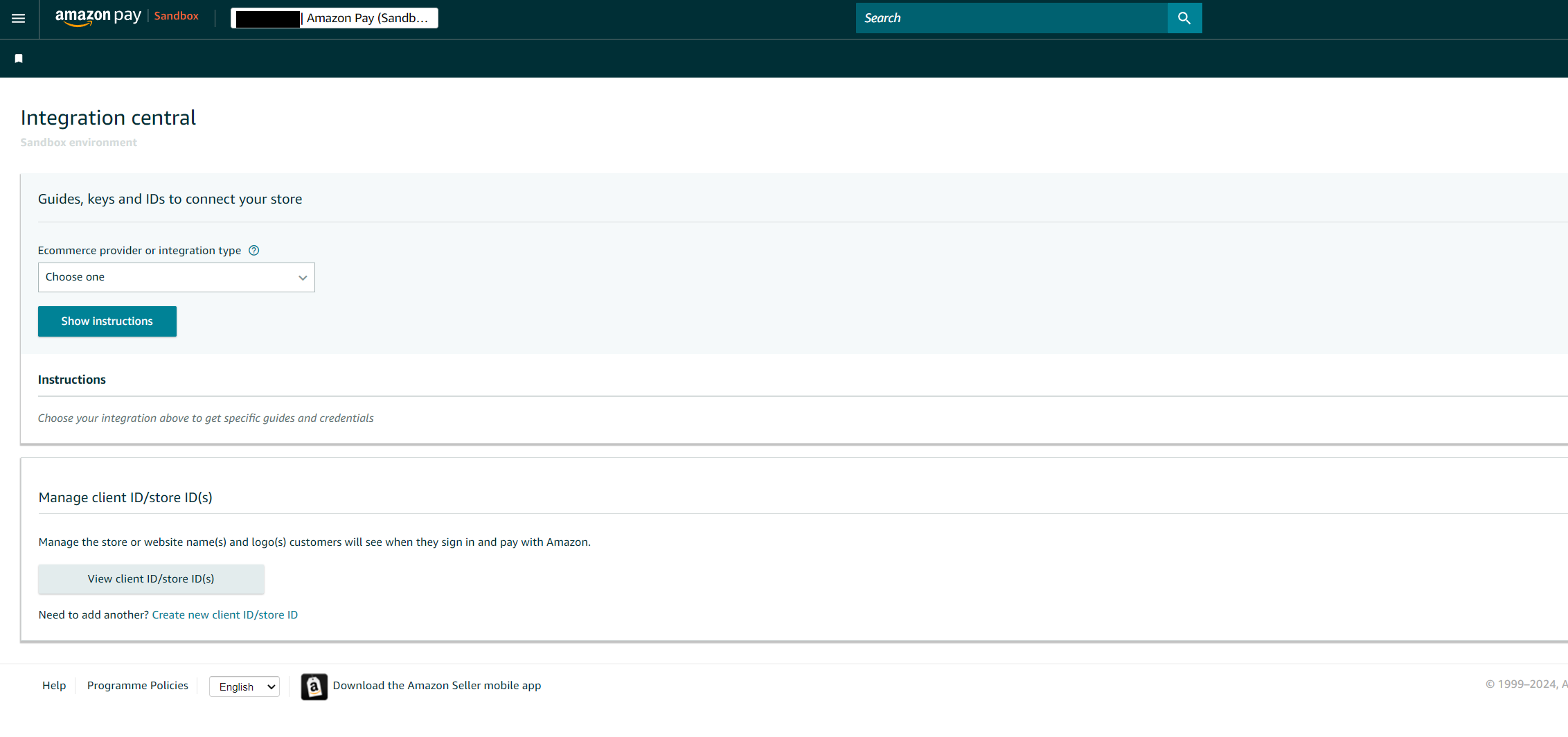1568x737 pixels.
Task: Click the Amazon Seller app icon
Action: 314,686
